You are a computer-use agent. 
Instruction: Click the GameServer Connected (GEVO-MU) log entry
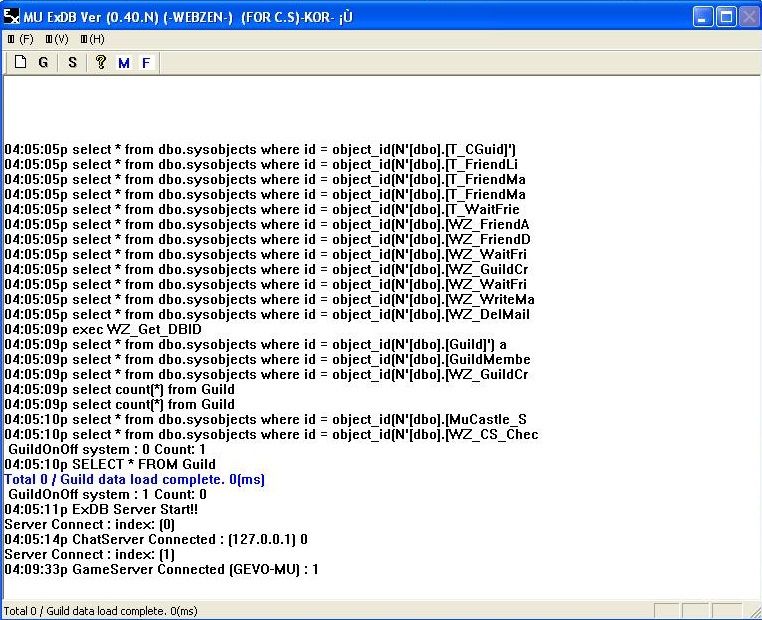[161, 569]
